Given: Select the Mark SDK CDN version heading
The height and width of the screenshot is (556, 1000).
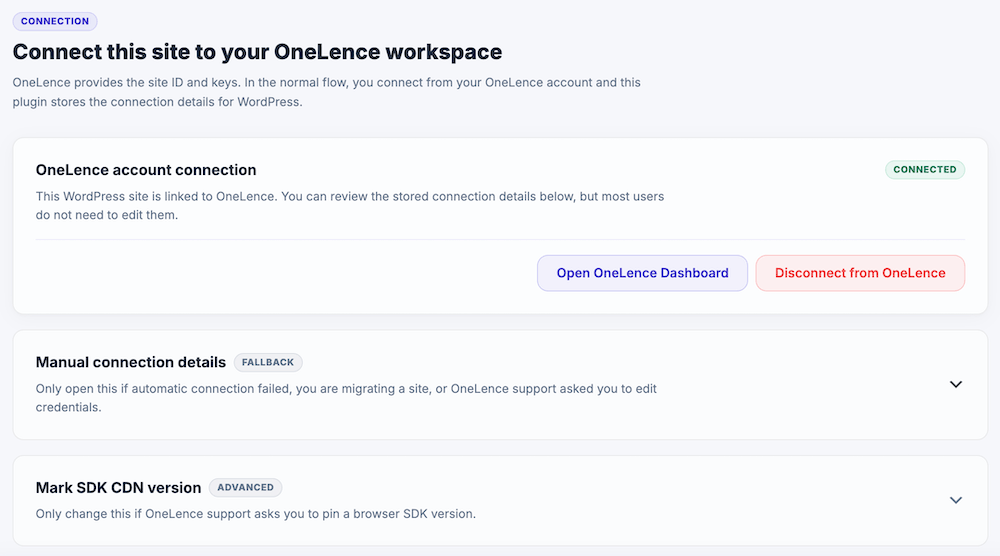Looking at the screenshot, I should coord(119,488).
